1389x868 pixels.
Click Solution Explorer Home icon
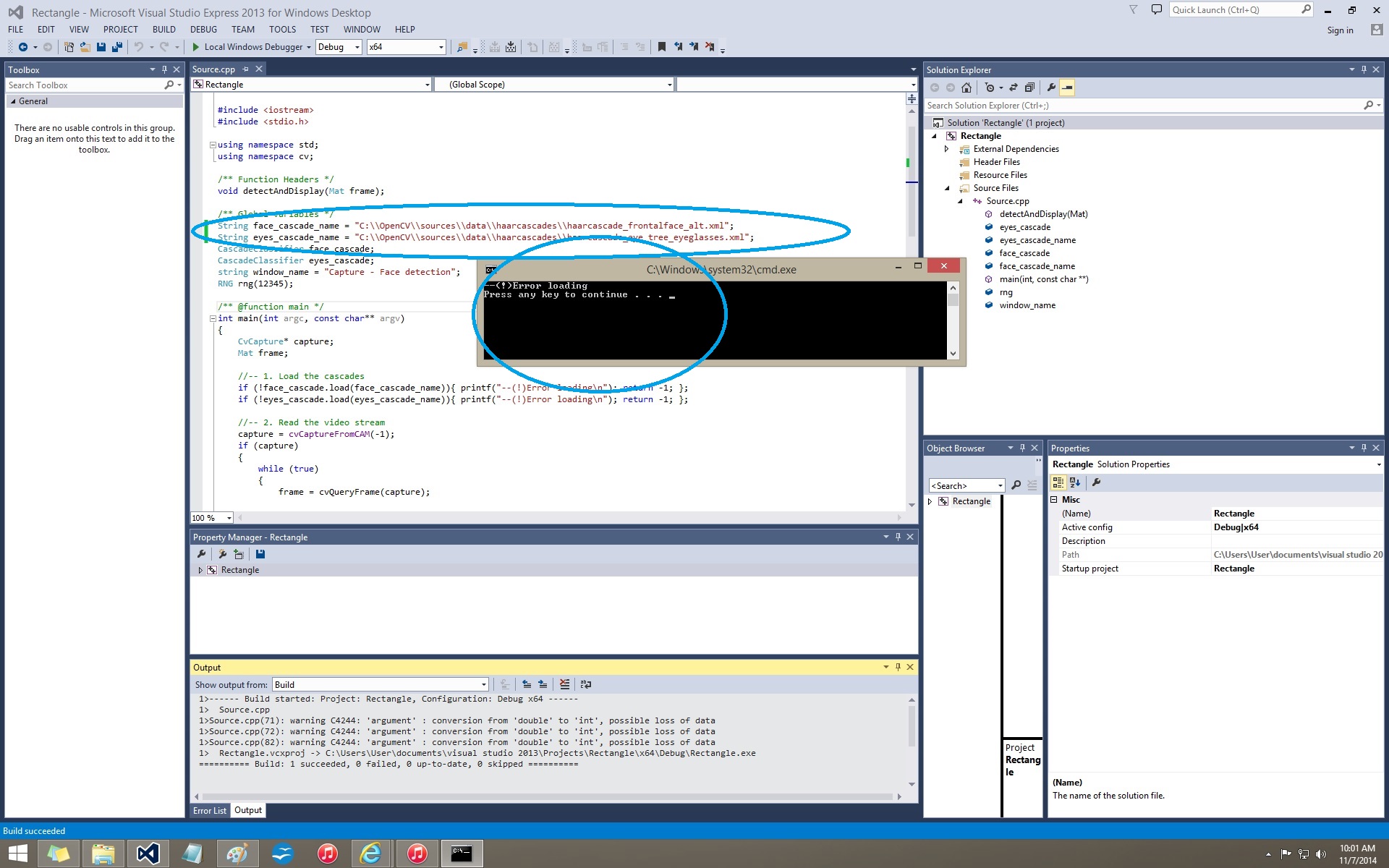pos(967,88)
